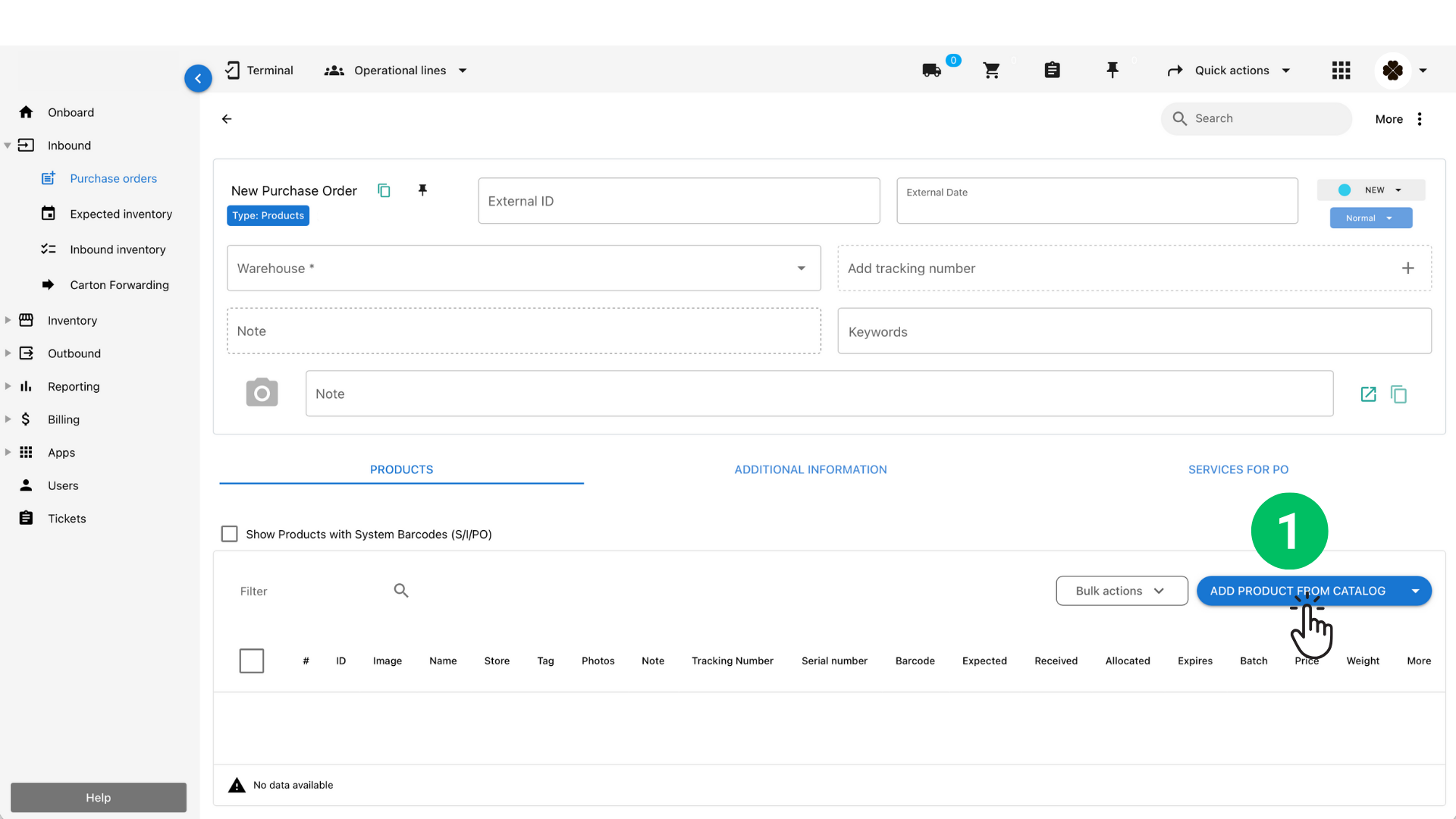Open the Help panel

98,797
